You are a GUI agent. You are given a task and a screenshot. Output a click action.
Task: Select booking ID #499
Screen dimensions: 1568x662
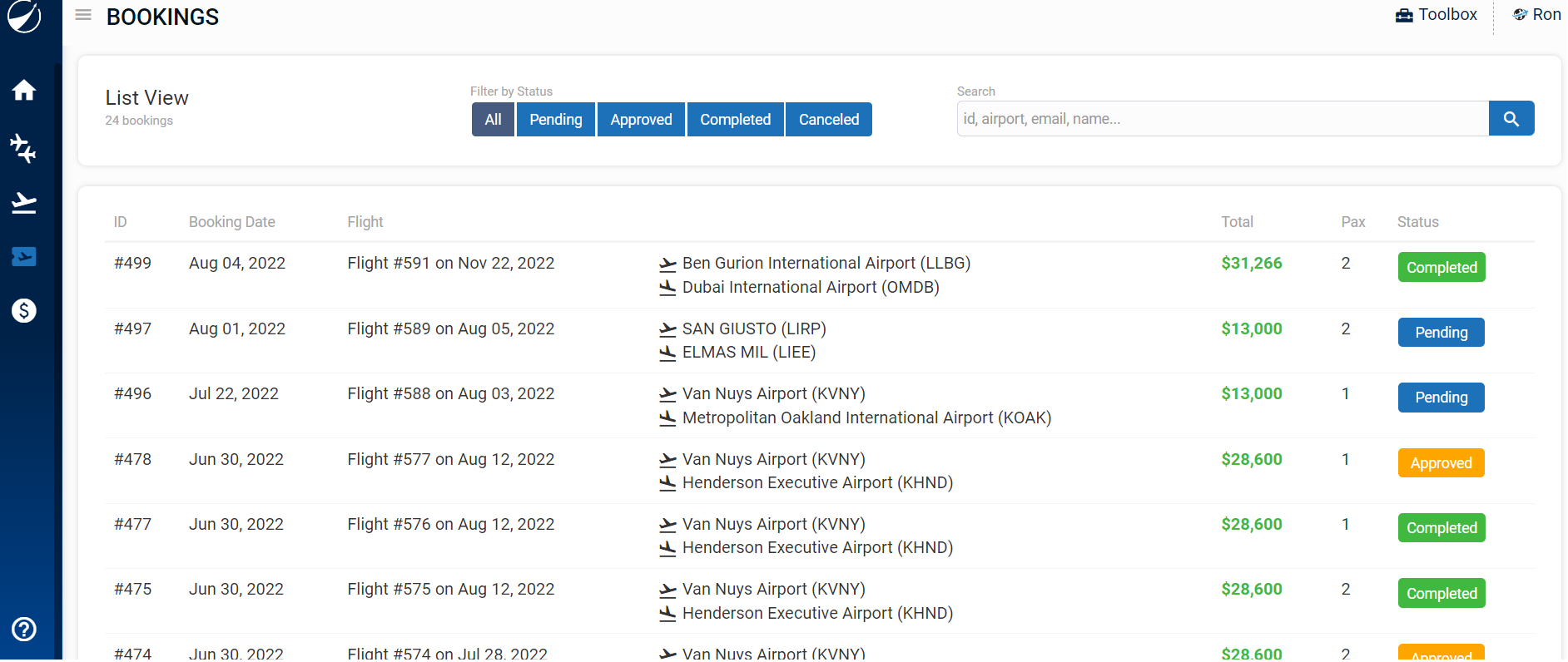[x=133, y=264]
